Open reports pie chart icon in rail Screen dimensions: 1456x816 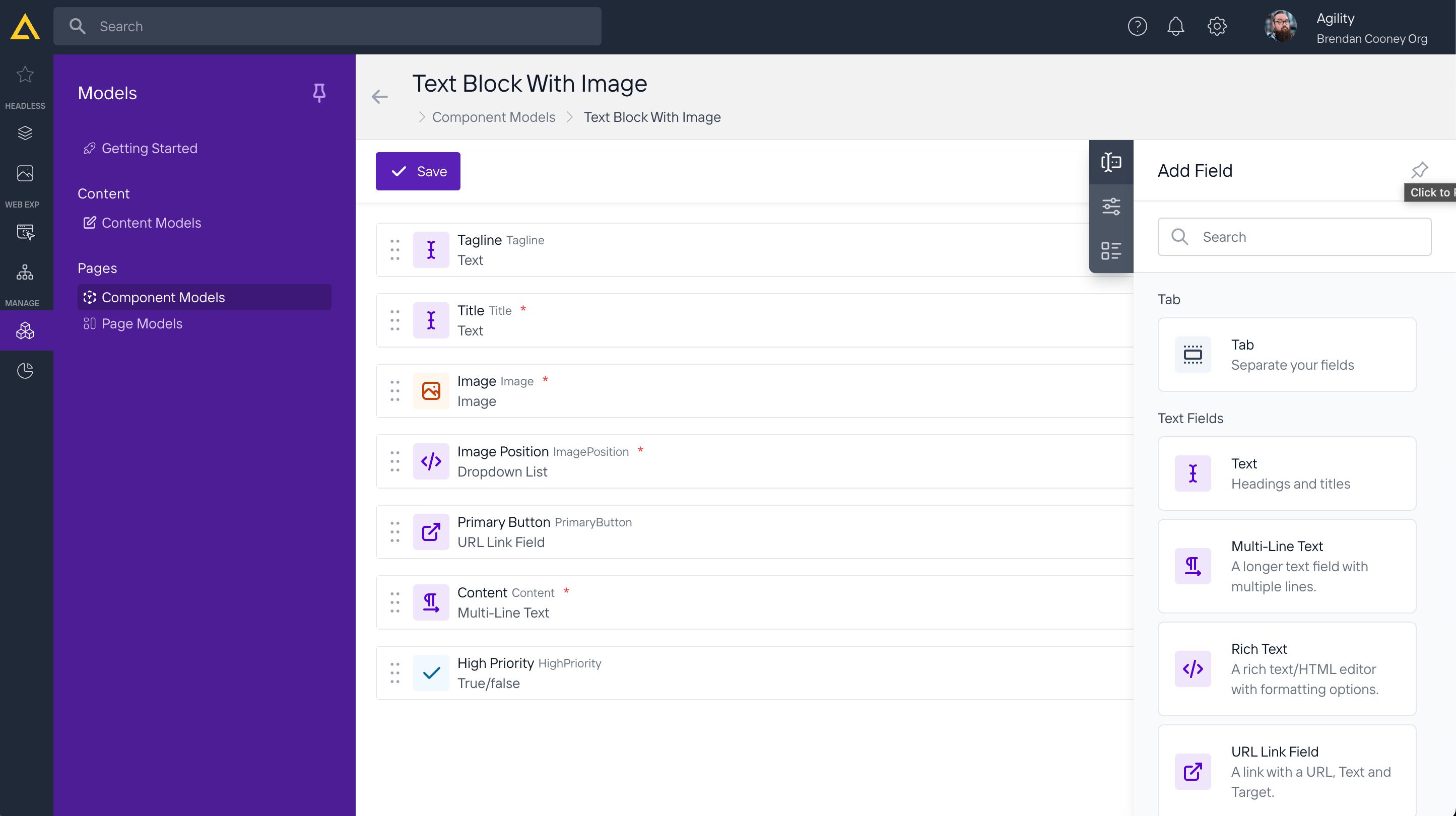25,371
